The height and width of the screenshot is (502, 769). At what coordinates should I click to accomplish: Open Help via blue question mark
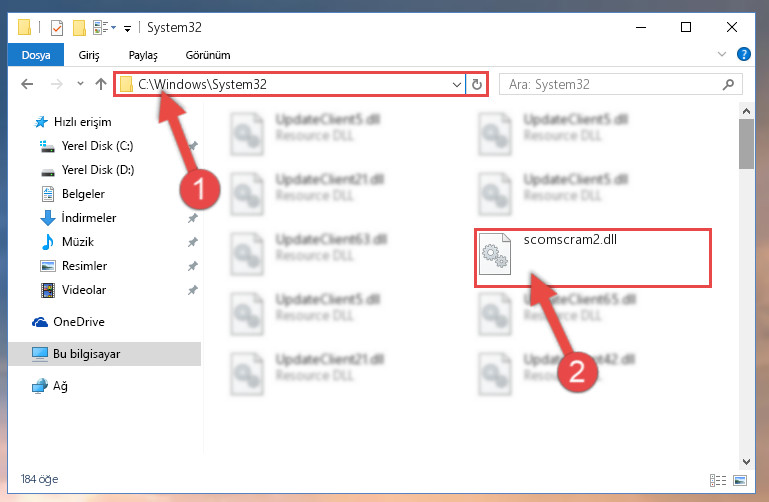click(x=743, y=54)
